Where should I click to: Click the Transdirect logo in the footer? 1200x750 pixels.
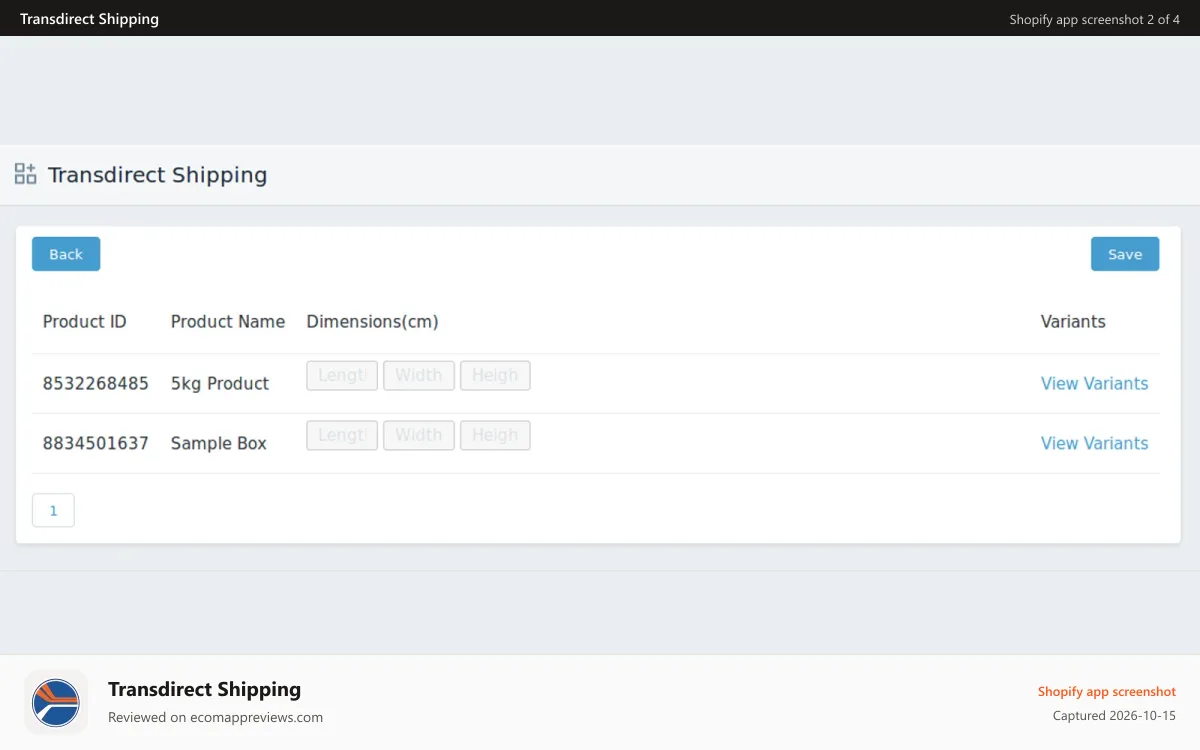click(56, 702)
